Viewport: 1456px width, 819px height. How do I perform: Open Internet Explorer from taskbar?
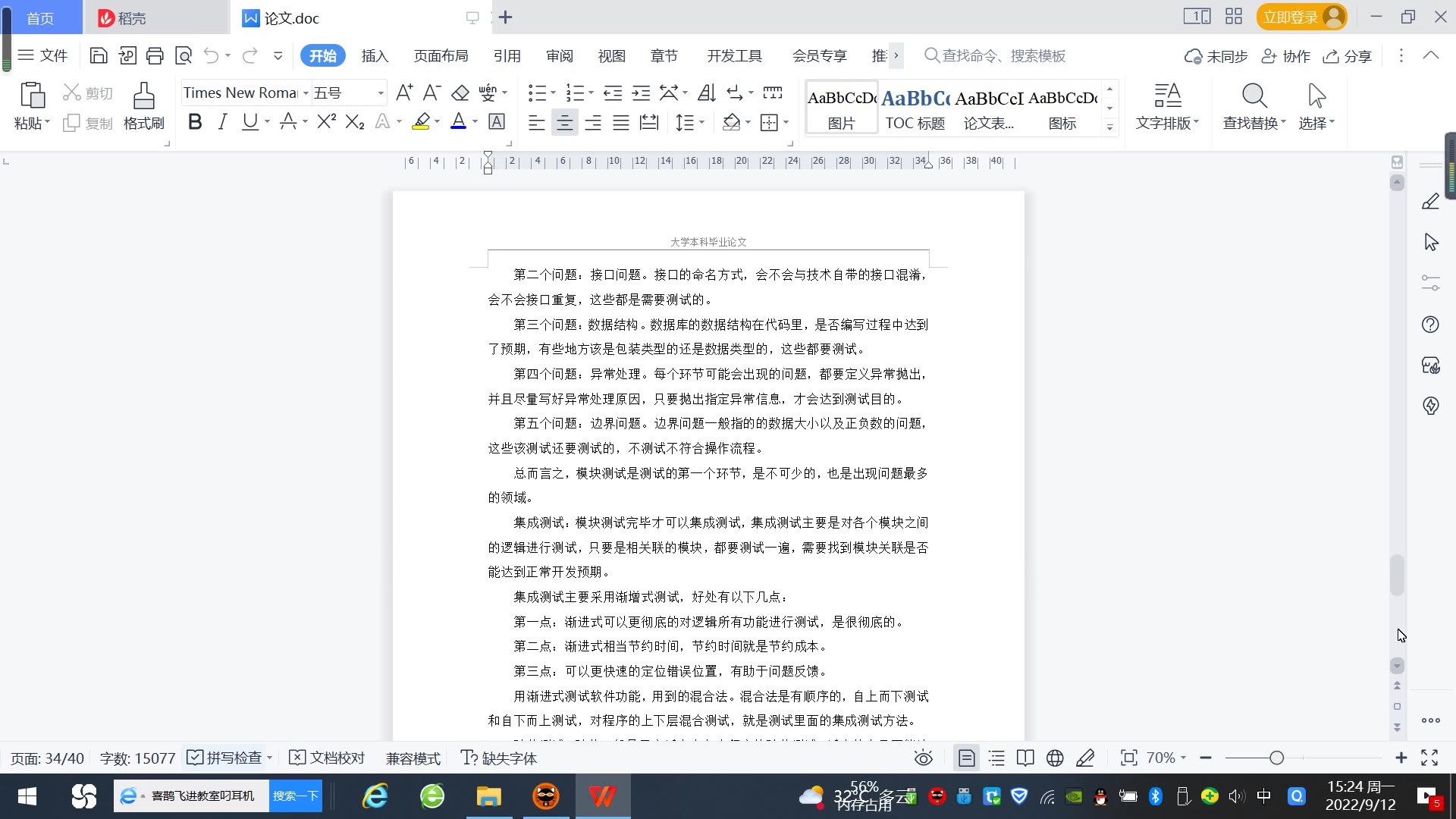click(x=375, y=796)
